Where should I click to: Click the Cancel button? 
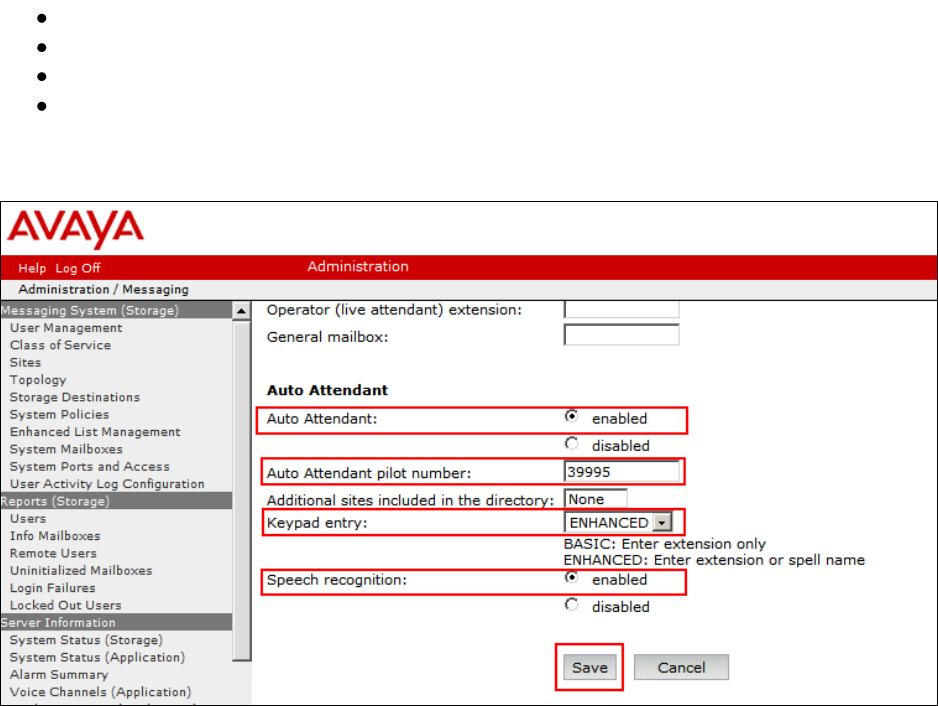[x=681, y=667]
